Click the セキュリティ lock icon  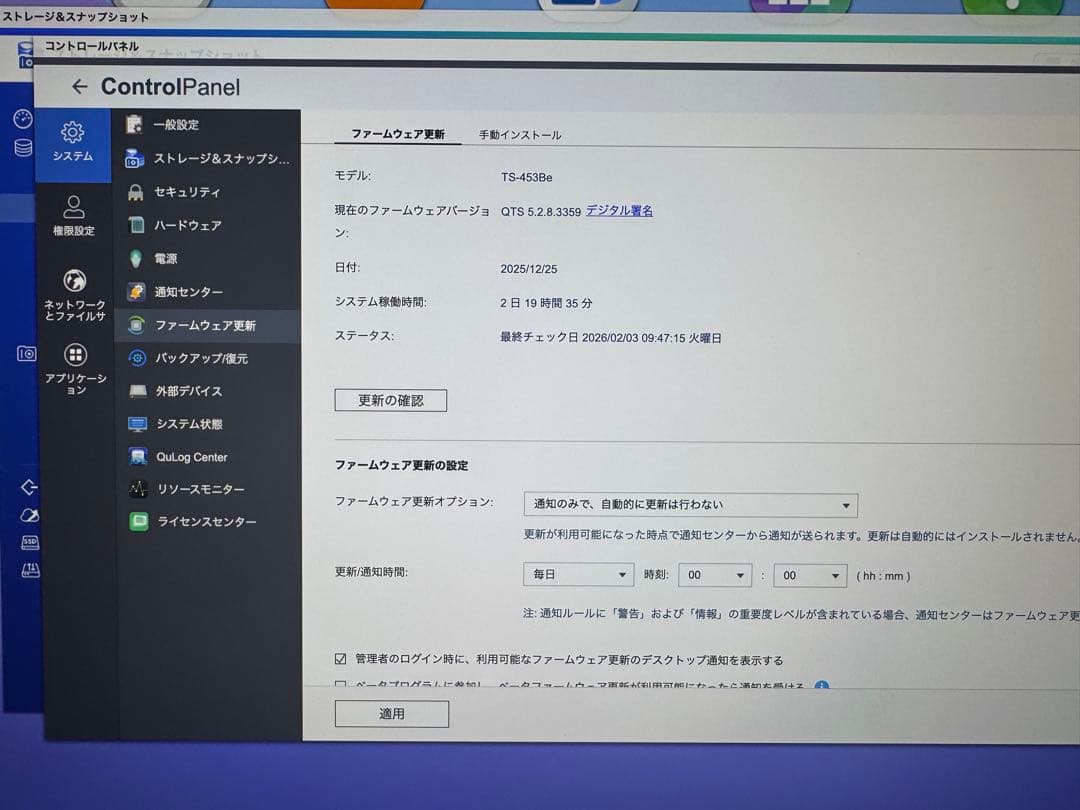pyautogui.click(x=136, y=192)
